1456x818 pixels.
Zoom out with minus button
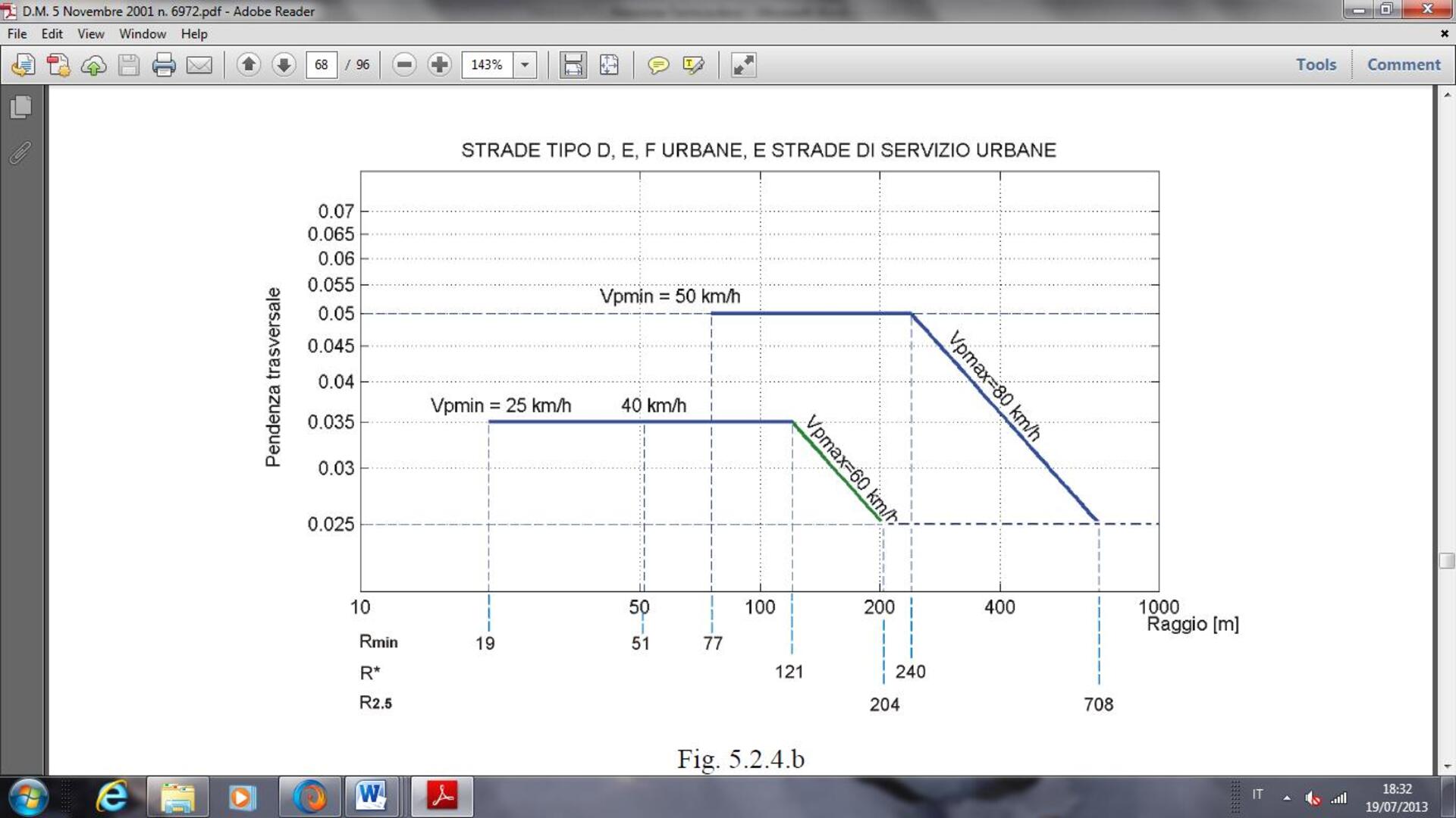(x=404, y=65)
